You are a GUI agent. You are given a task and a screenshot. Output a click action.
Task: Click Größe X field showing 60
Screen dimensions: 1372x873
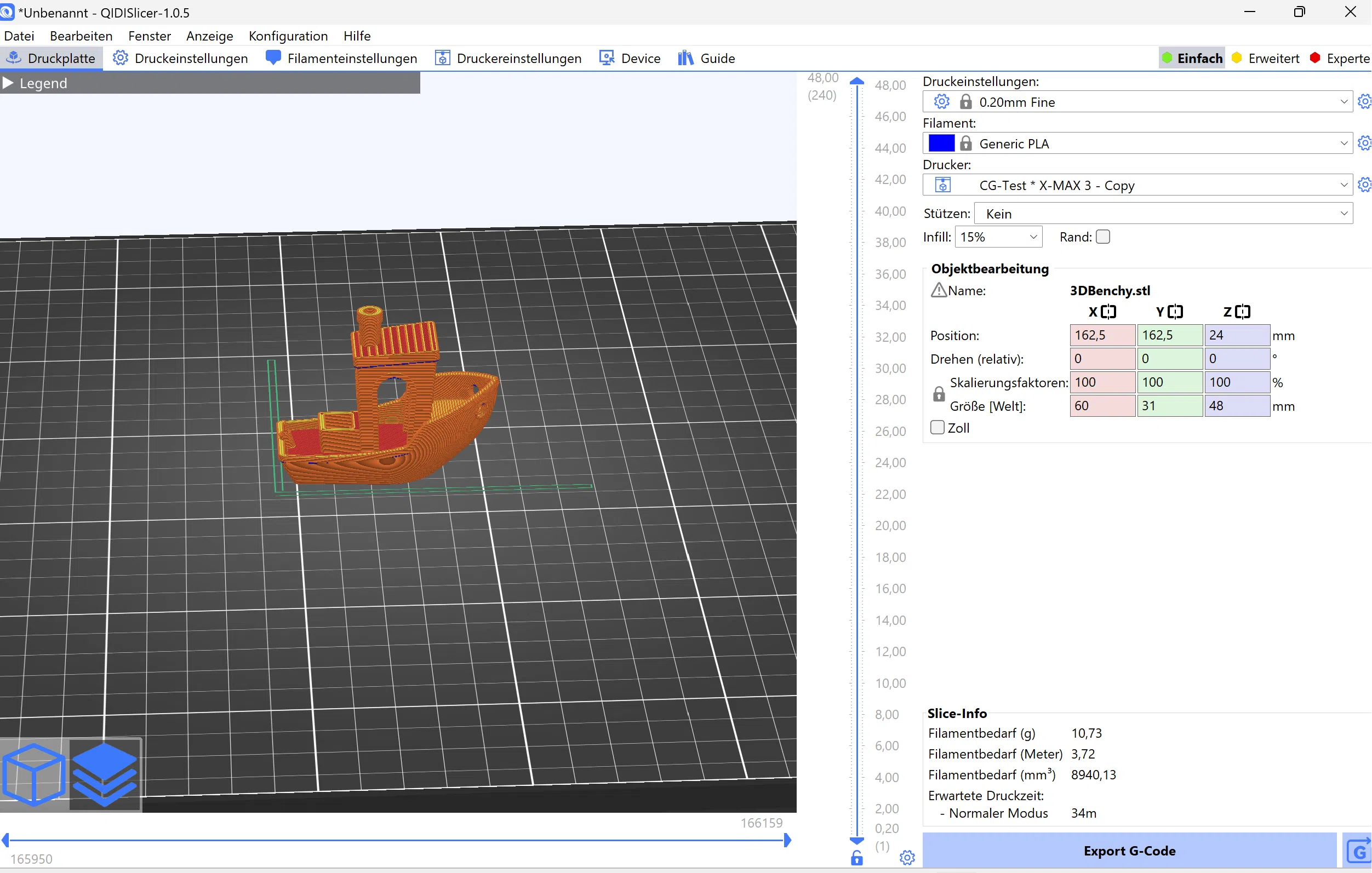coord(1102,406)
